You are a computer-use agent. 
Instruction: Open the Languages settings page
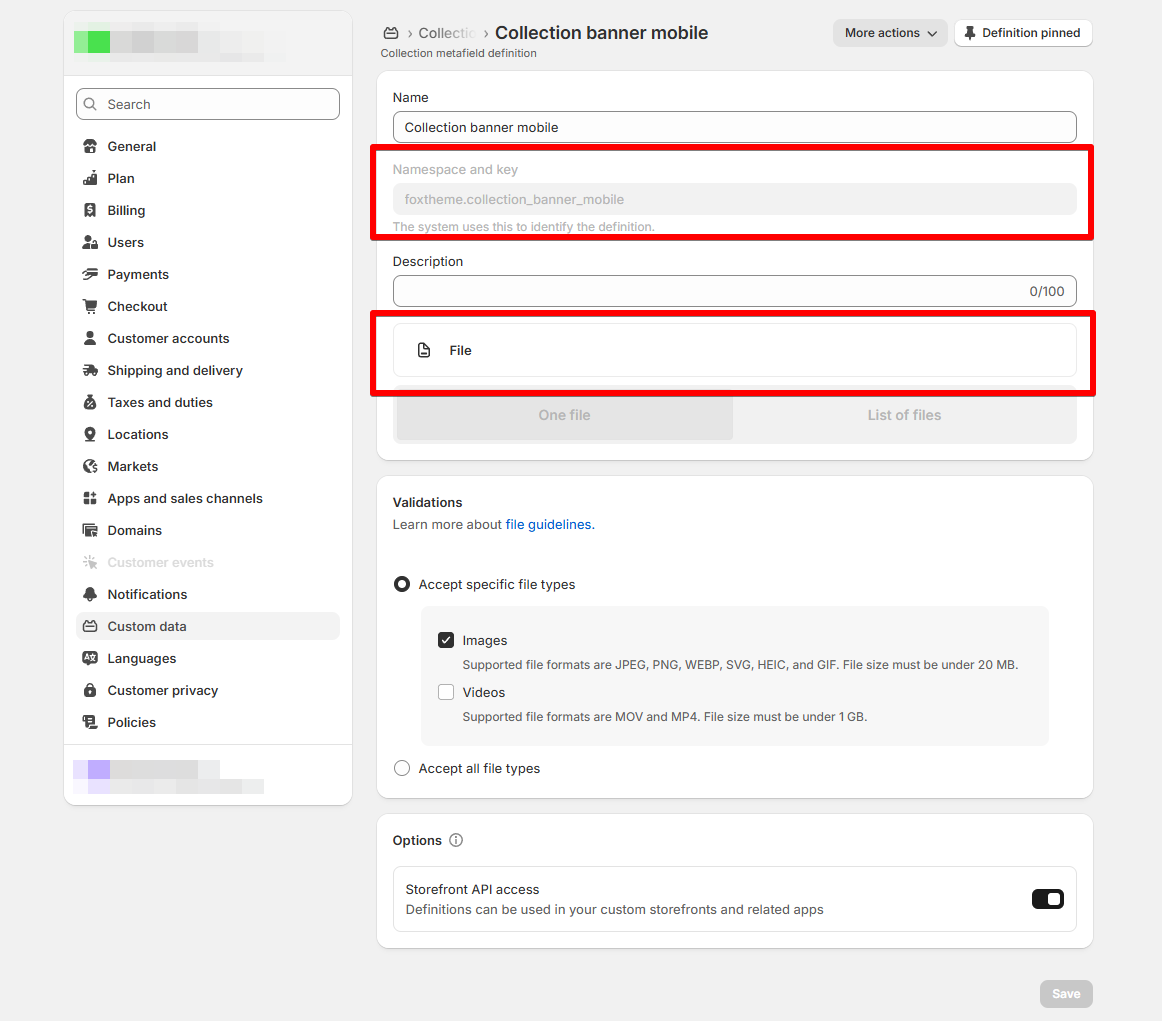pyautogui.click(x=142, y=658)
